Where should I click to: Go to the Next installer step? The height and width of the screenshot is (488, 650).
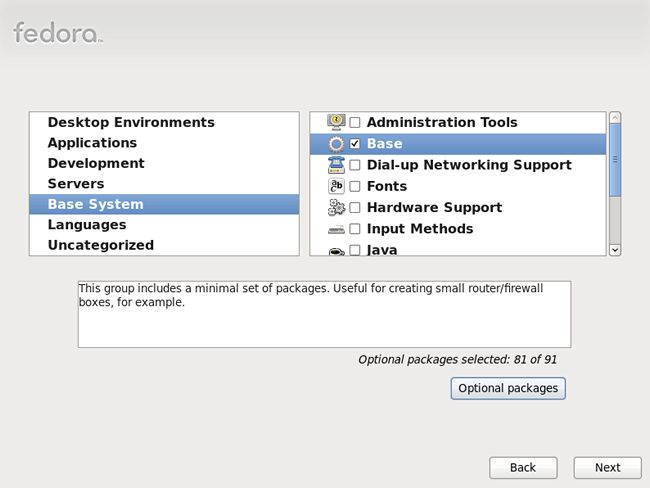click(x=607, y=468)
